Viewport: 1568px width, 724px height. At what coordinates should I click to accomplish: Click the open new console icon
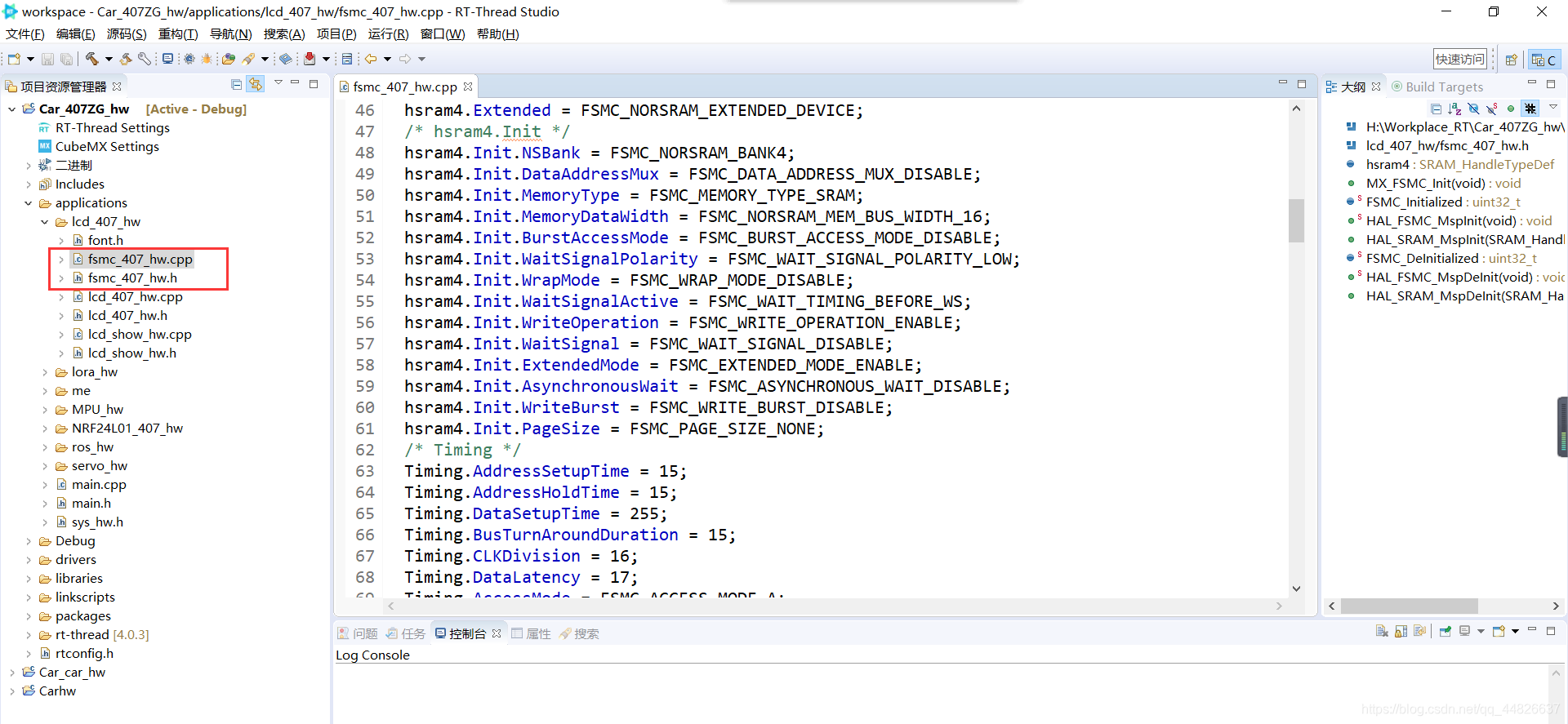click(x=1499, y=631)
